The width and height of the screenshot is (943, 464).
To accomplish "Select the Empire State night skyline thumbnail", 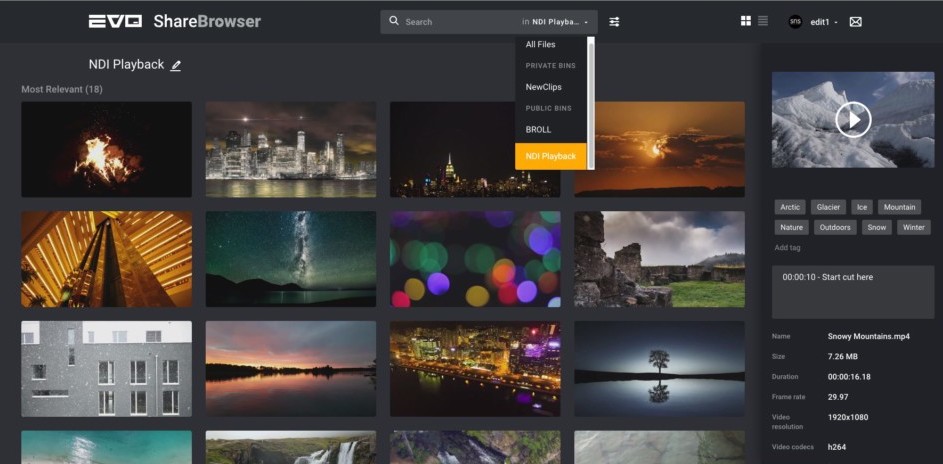I will [x=475, y=149].
